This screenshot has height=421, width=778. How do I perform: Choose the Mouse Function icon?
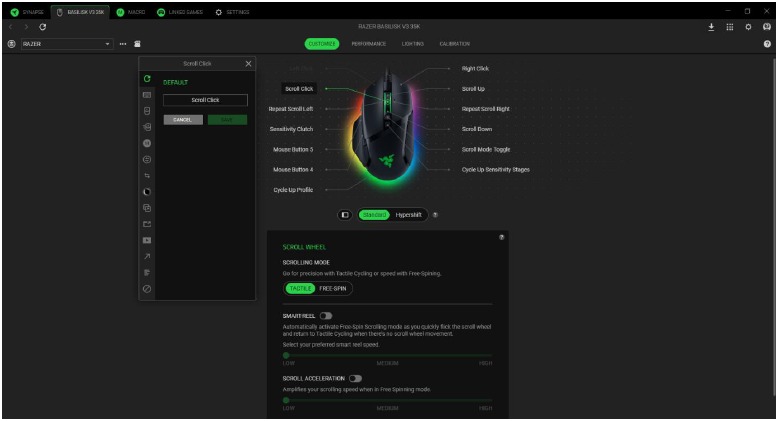coord(147,111)
